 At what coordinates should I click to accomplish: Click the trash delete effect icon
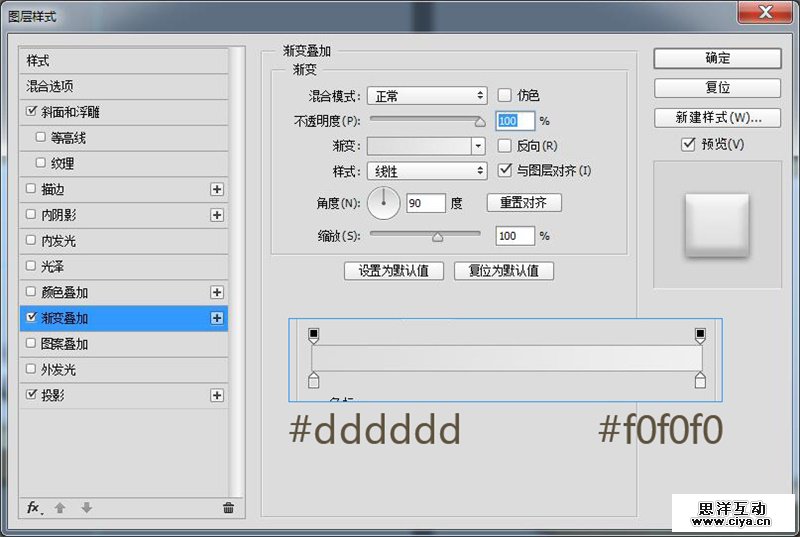[228, 508]
